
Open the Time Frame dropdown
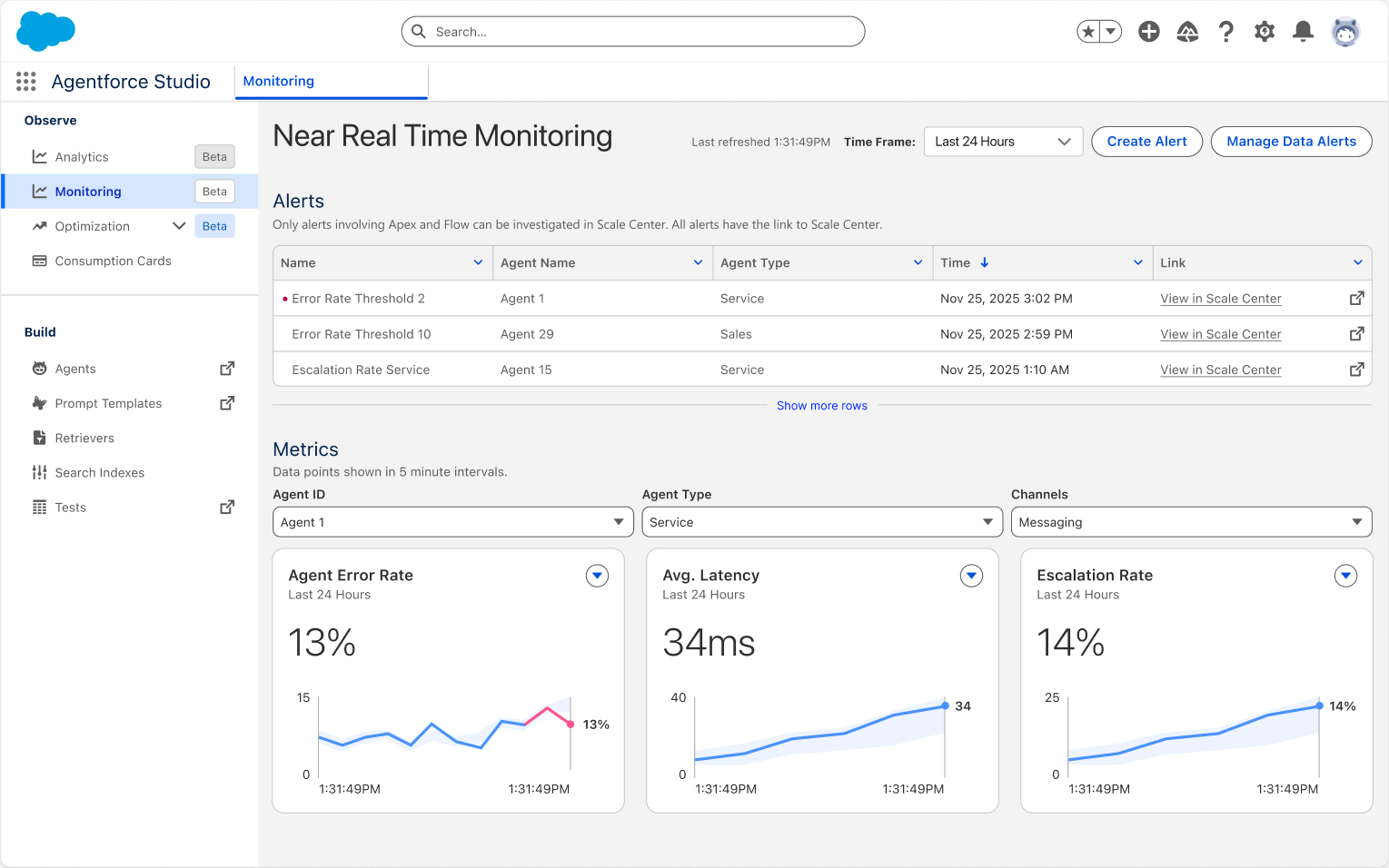[x=1002, y=142]
